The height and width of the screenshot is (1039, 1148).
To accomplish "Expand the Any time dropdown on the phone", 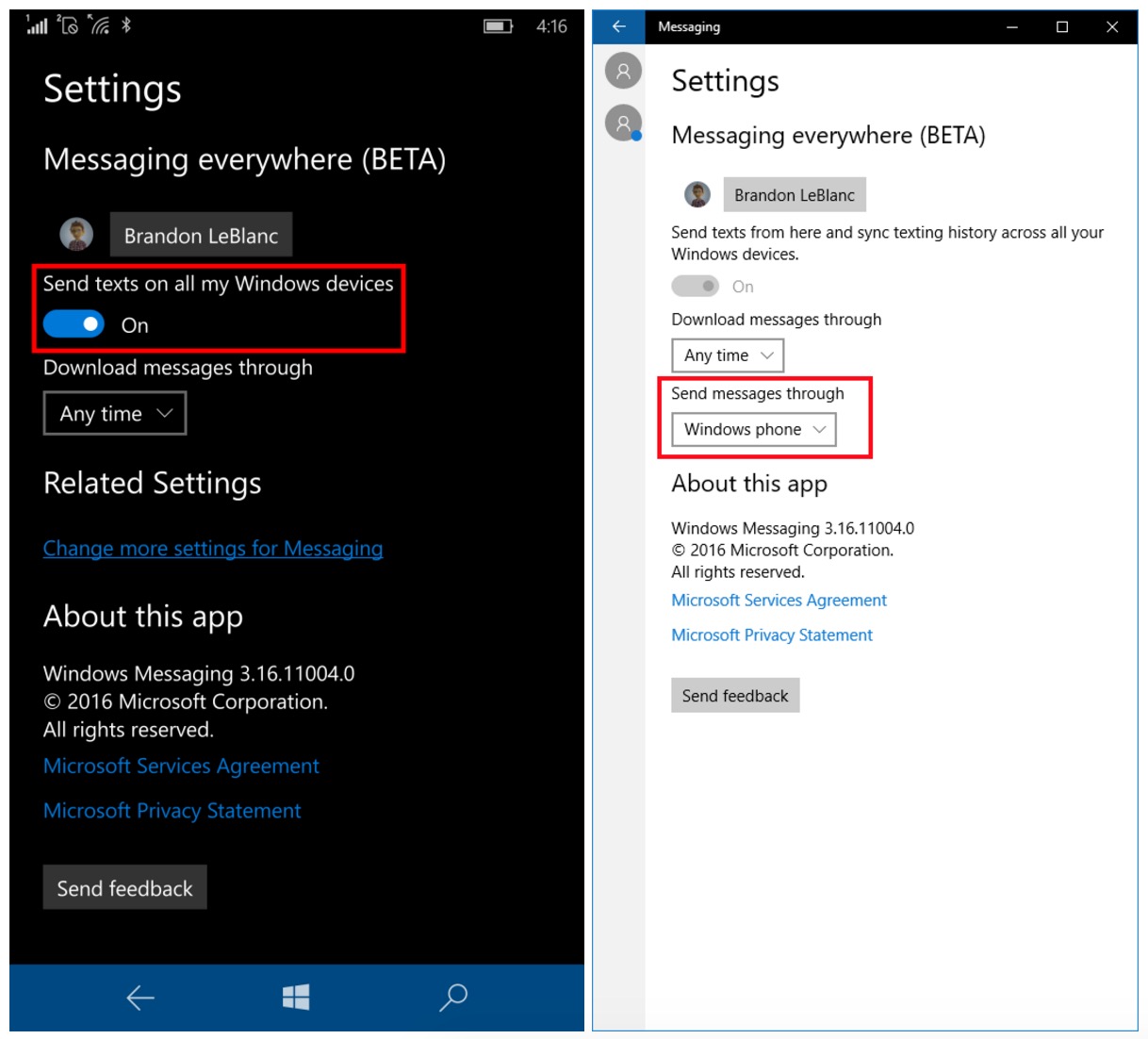I will tap(113, 413).
